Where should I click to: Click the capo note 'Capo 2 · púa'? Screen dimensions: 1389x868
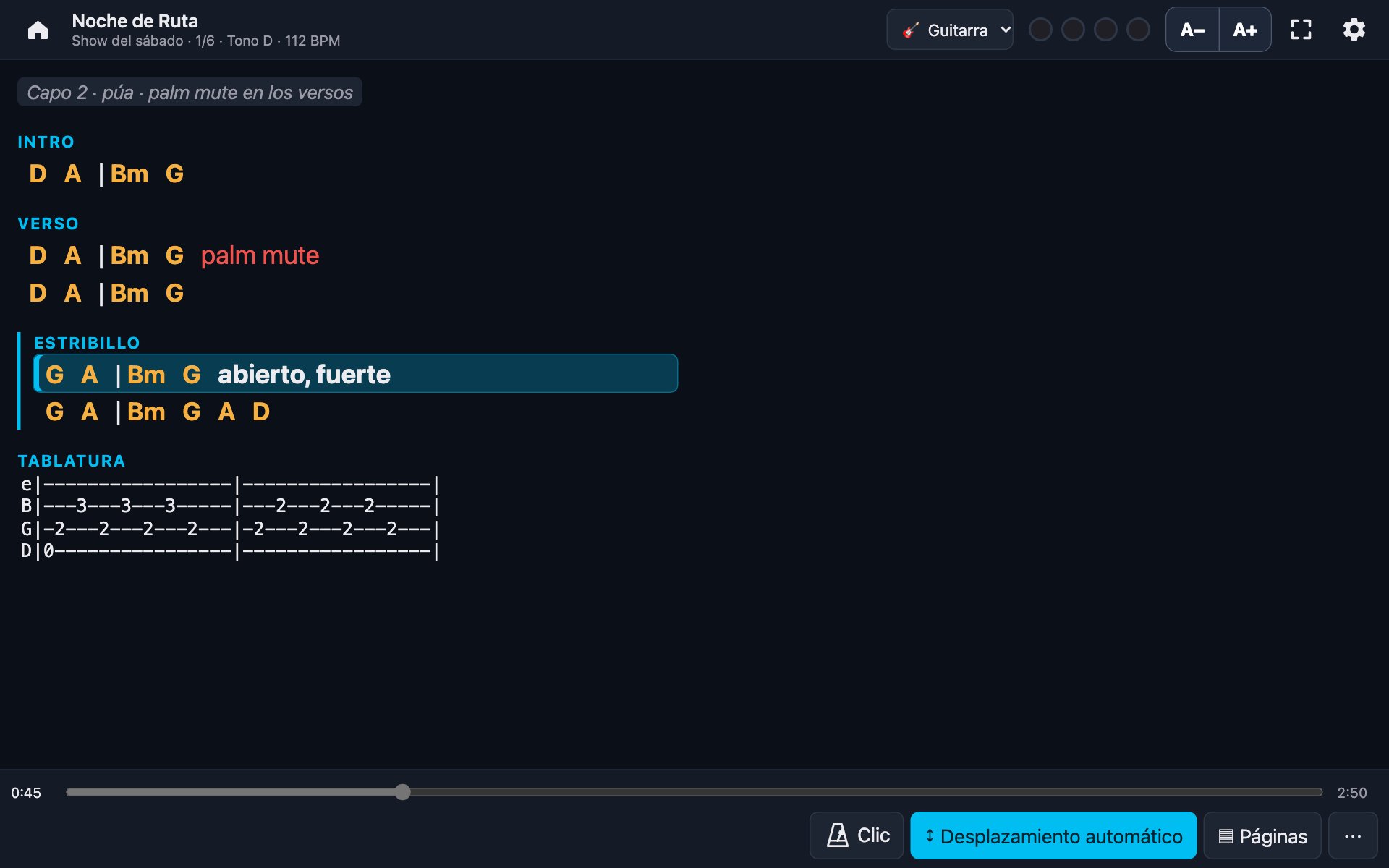point(190,92)
